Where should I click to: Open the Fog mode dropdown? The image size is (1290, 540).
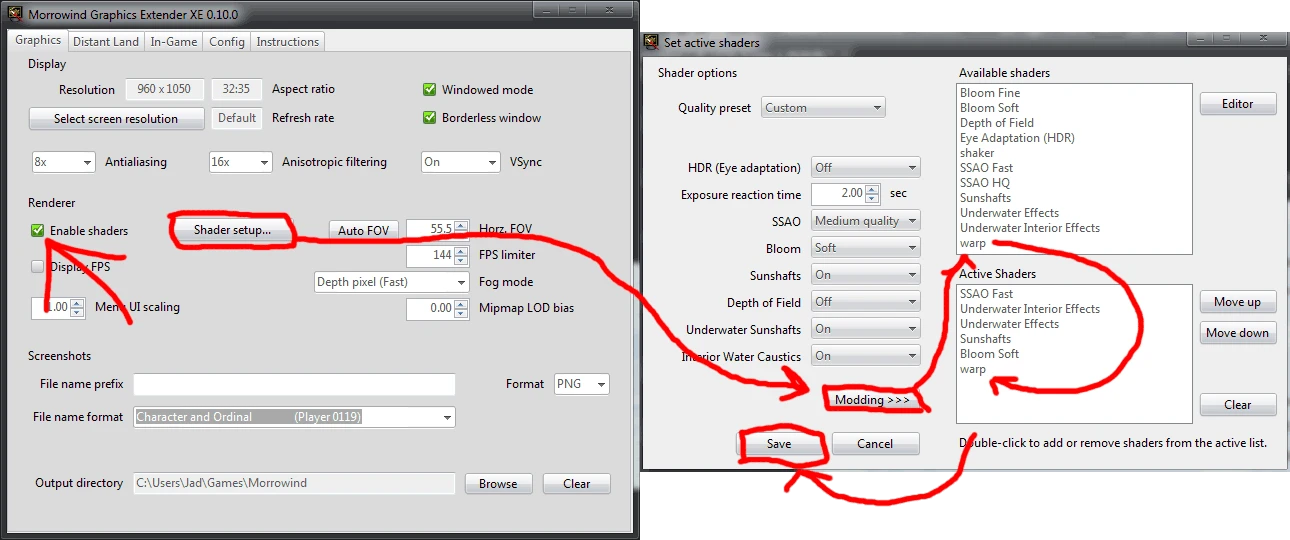click(x=391, y=282)
